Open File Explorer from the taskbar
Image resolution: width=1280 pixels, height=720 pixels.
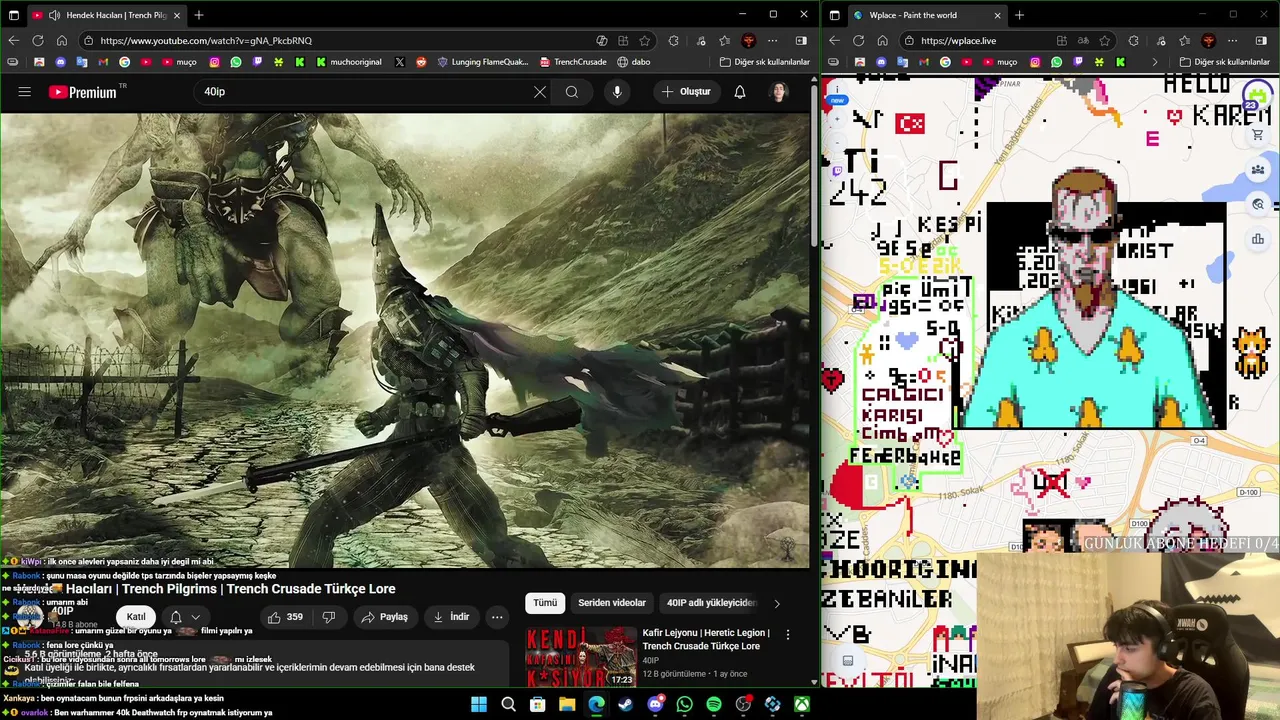[x=567, y=705]
